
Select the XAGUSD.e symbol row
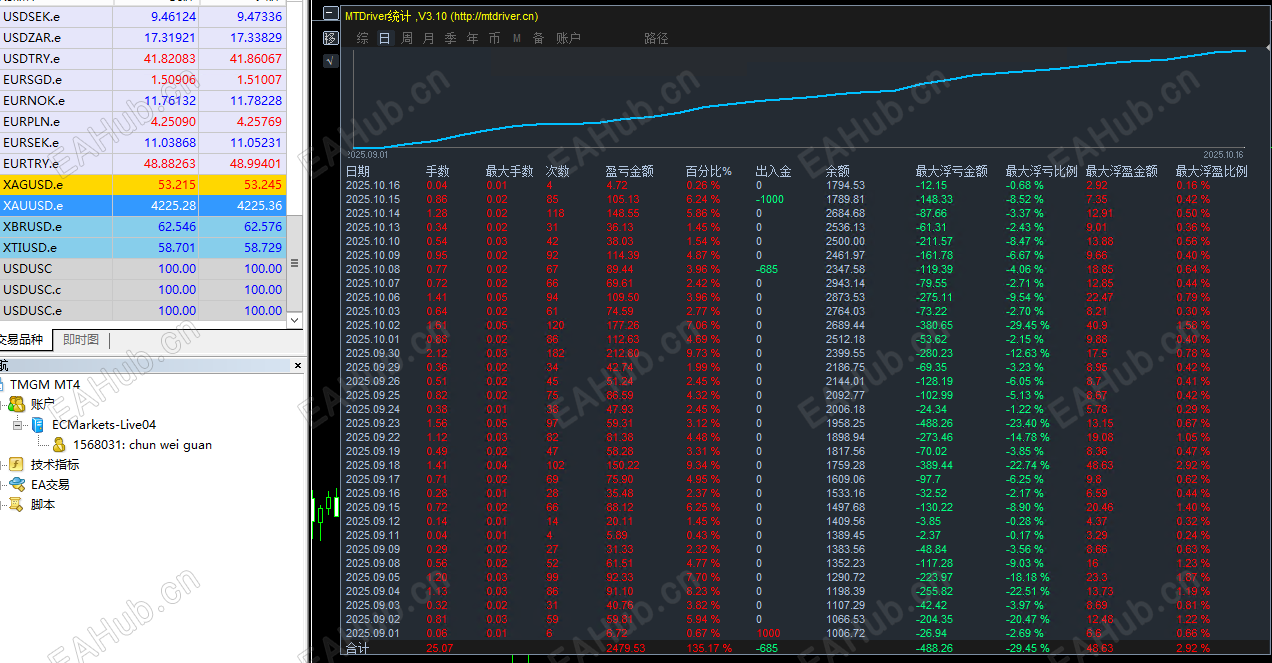point(143,184)
